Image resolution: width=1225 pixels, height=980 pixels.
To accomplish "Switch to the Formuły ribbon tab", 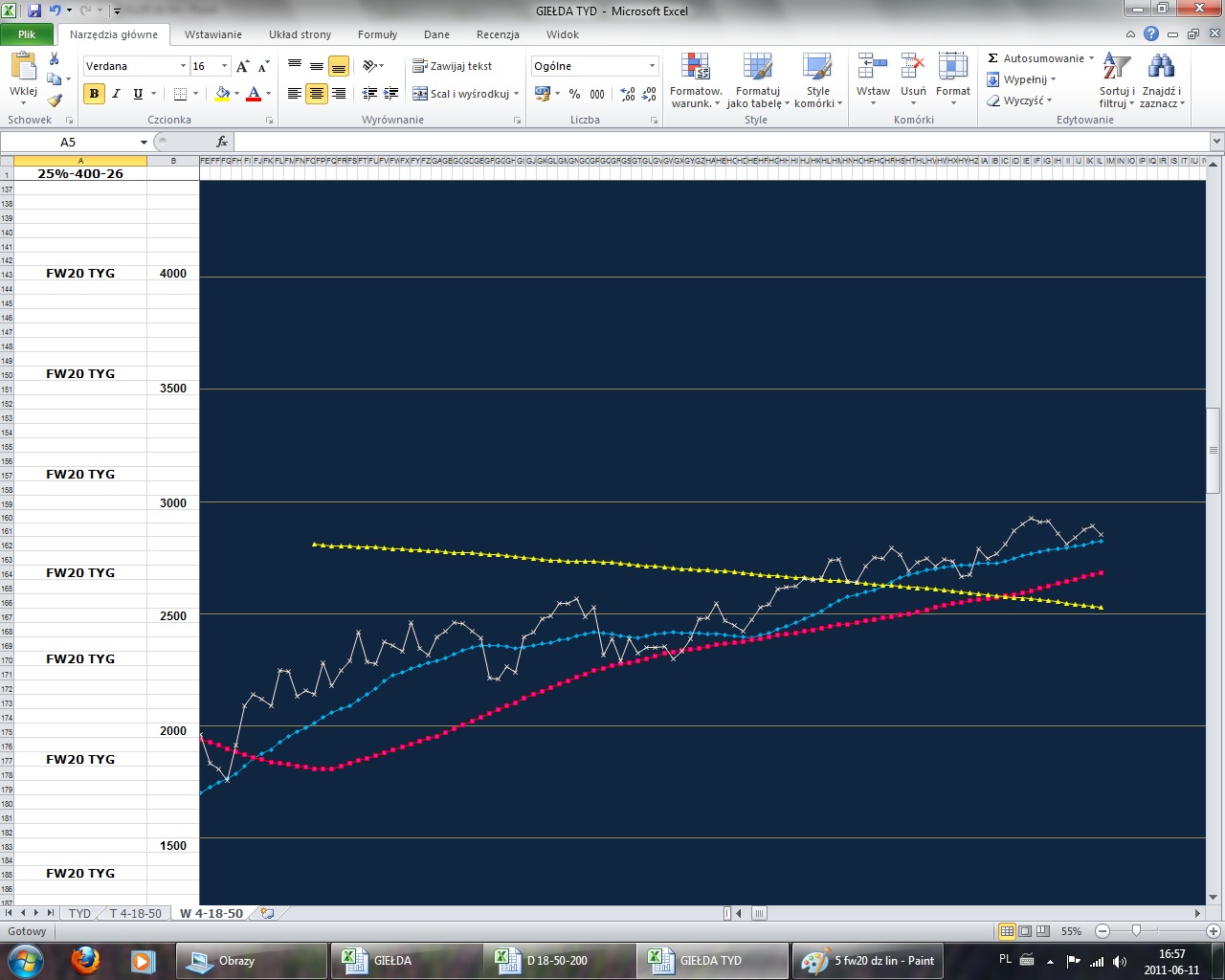I will (x=377, y=34).
